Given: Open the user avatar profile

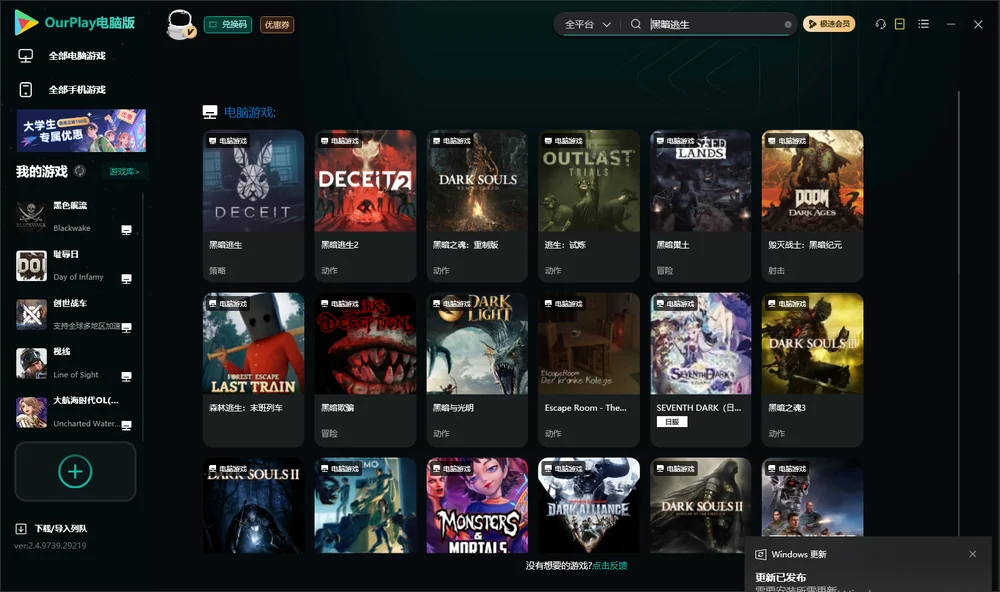Looking at the screenshot, I should 180,24.
